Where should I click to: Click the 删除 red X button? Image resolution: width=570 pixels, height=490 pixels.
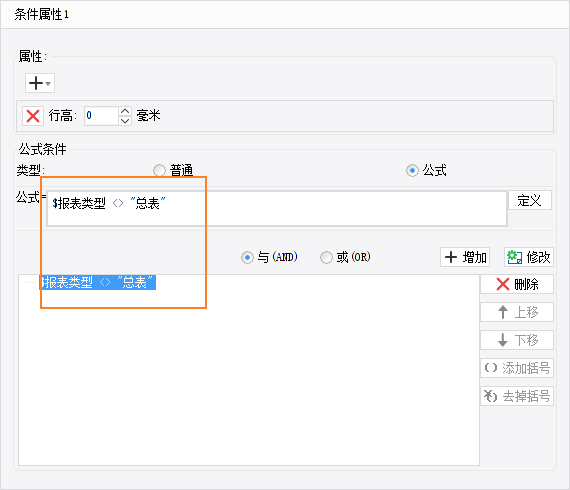point(517,284)
